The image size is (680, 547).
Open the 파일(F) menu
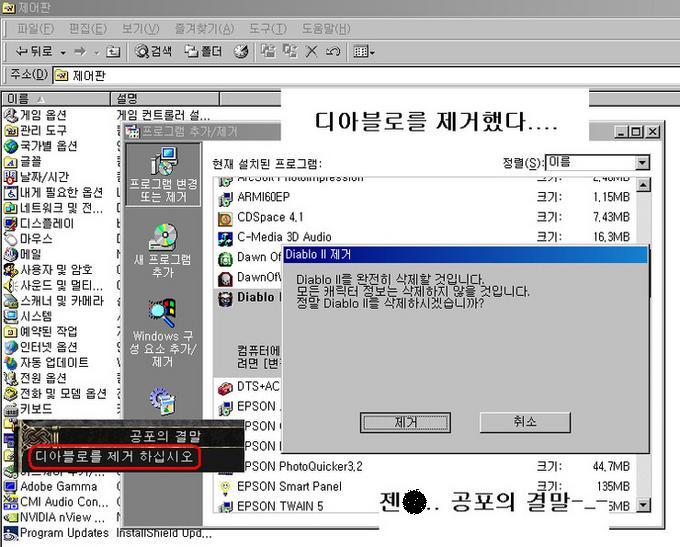click(x=35, y=29)
